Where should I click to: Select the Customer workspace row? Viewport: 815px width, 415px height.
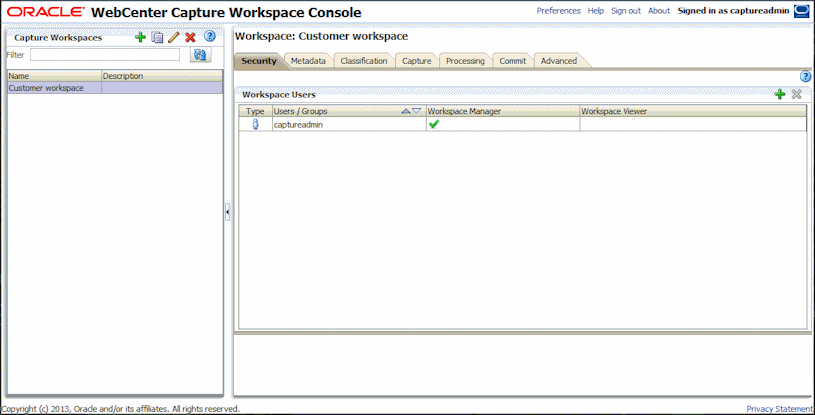pyautogui.click(x=115, y=88)
